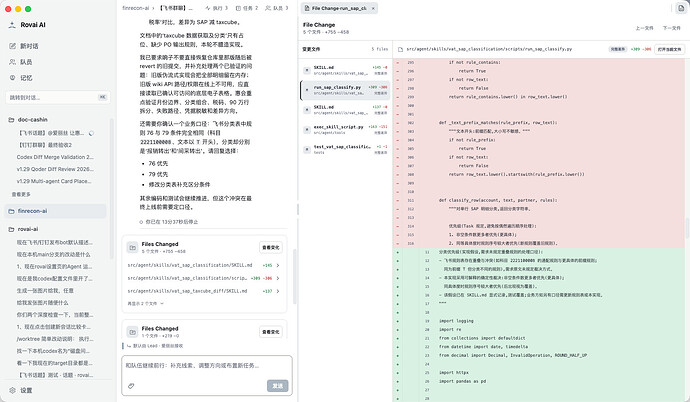This screenshot has height=402, width=690.
Task: Select run_sap_classify.py in changed files
Action: coord(345,90)
